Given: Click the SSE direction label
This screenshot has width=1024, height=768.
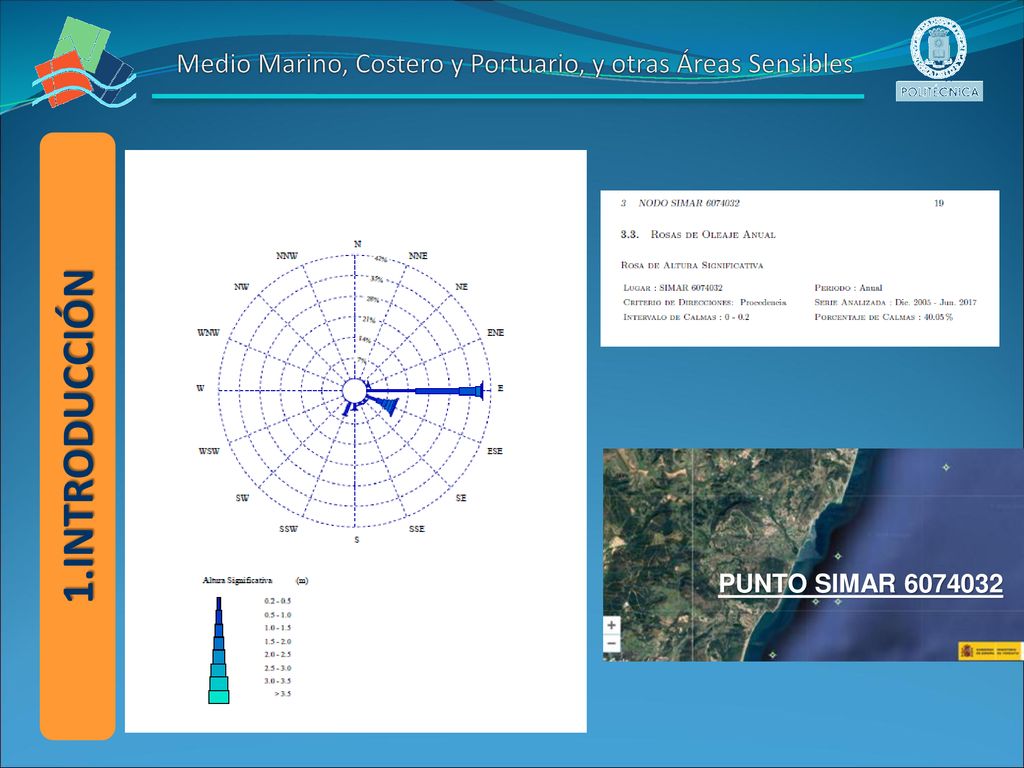Looking at the screenshot, I should click(417, 528).
